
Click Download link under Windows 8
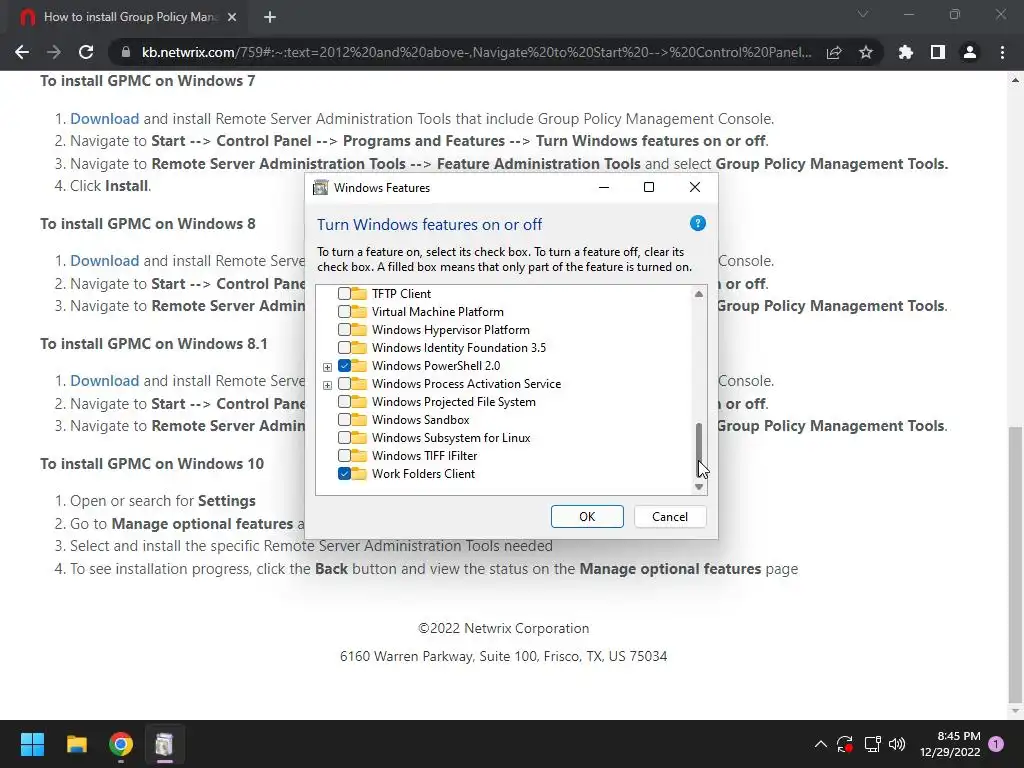(x=104, y=261)
